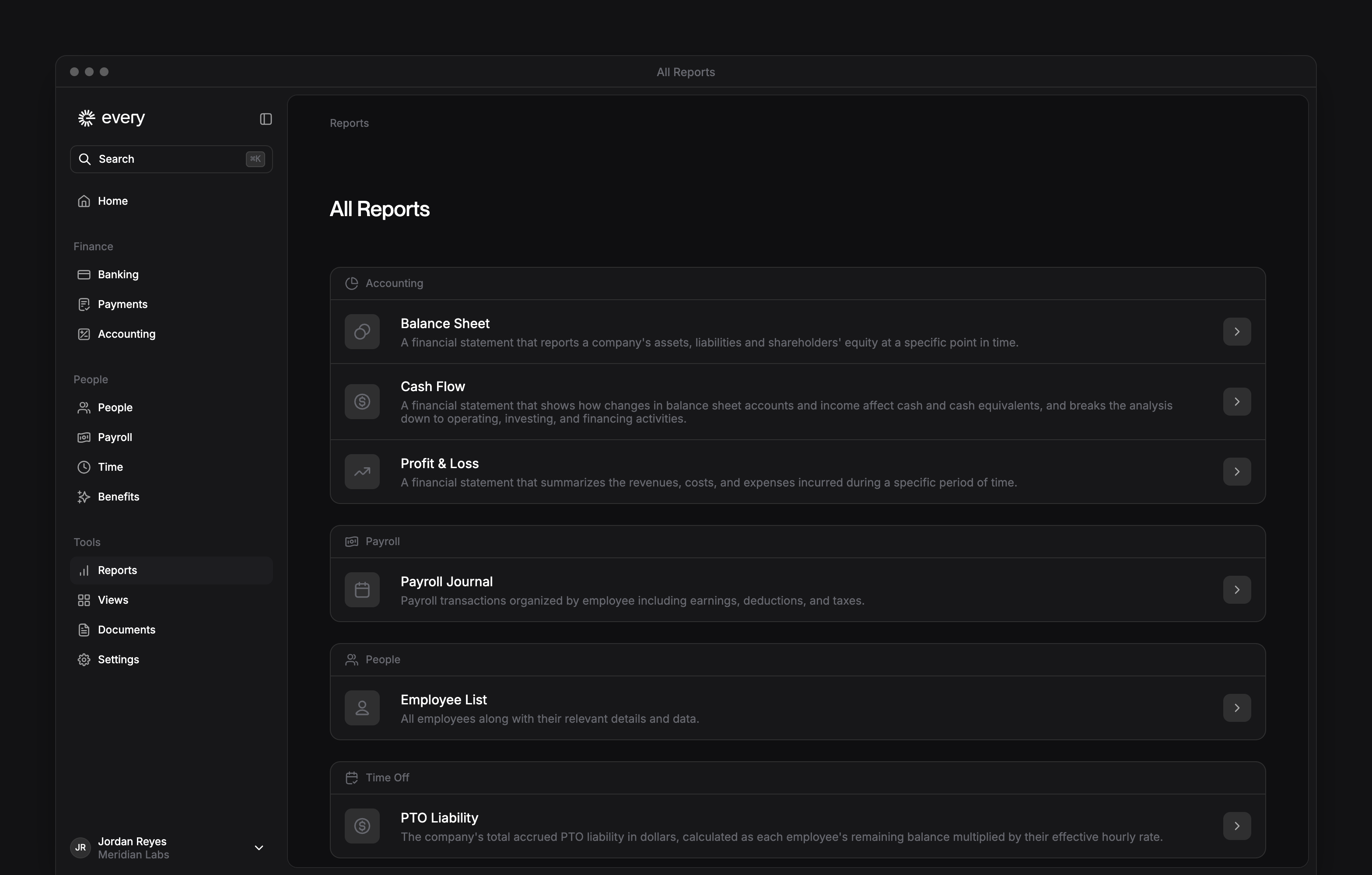
Task: Open Payments in sidebar
Action: (x=171, y=304)
